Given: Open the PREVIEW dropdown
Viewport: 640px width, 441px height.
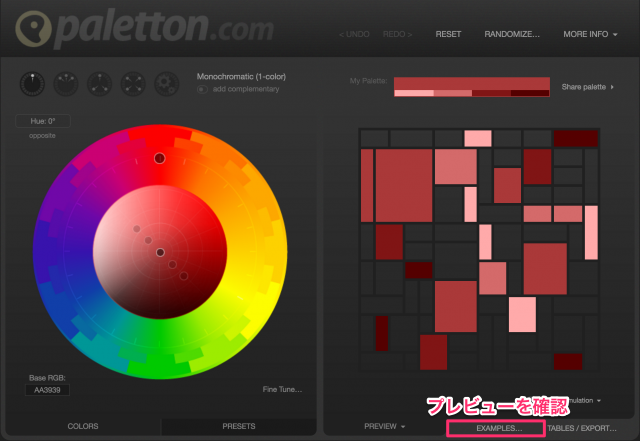Looking at the screenshot, I should click(x=384, y=426).
